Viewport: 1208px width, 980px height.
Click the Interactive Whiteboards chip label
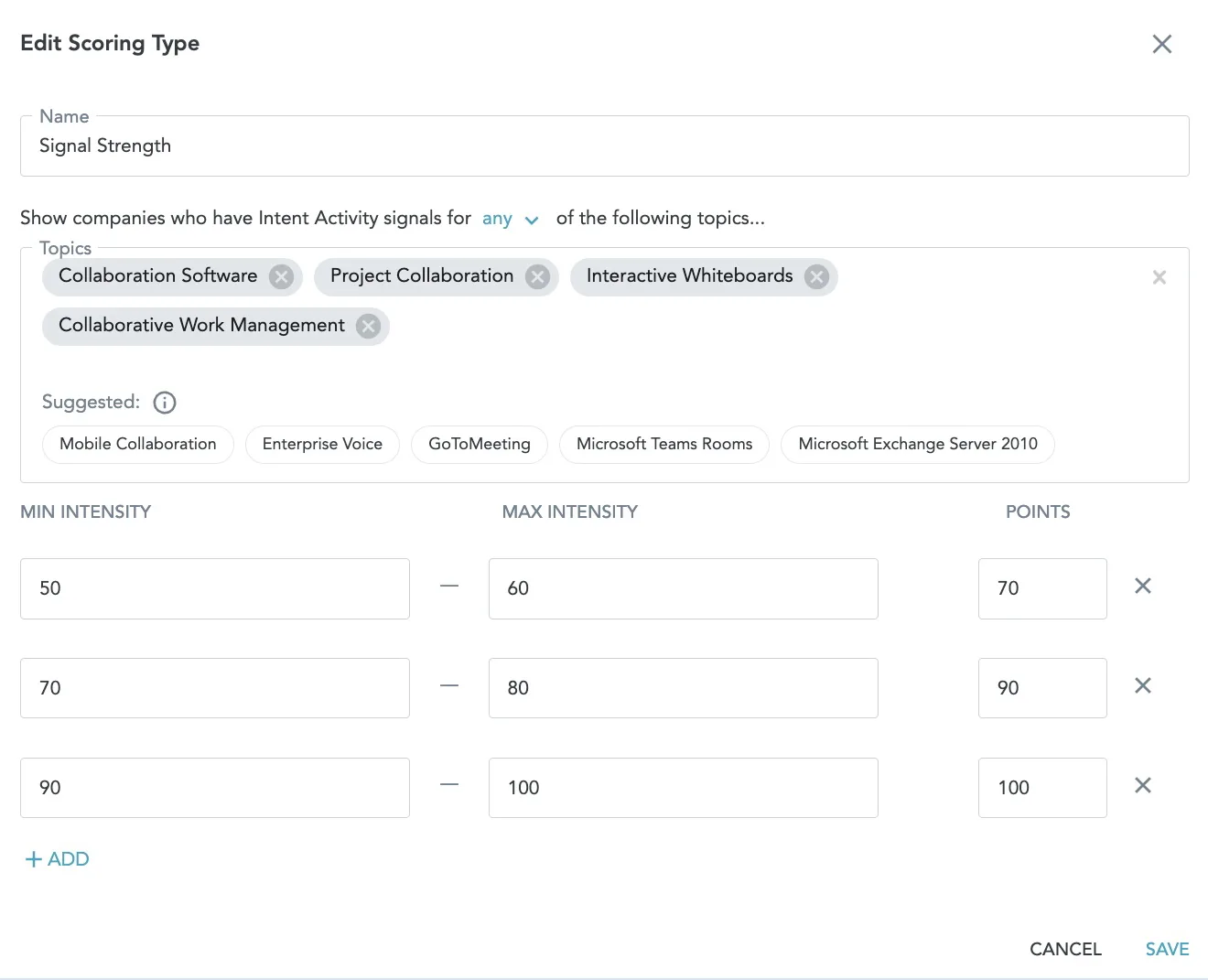(690, 275)
